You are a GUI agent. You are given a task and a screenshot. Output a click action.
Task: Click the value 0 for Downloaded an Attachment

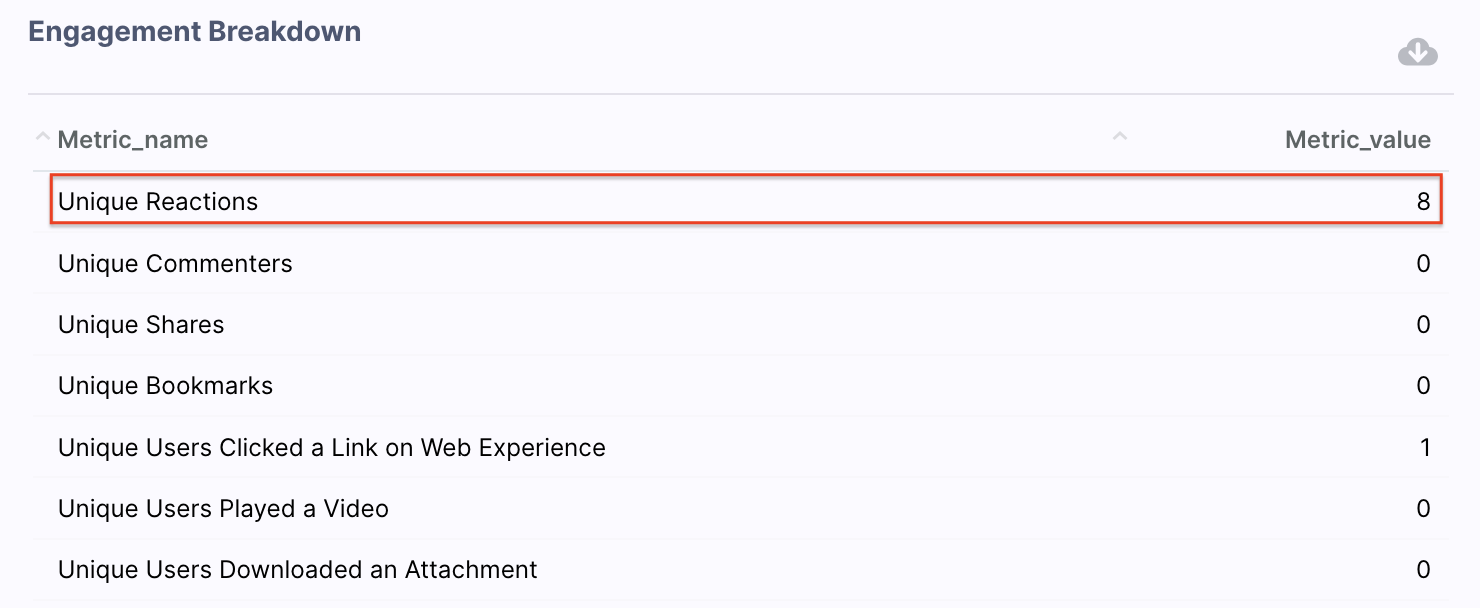[1423, 570]
